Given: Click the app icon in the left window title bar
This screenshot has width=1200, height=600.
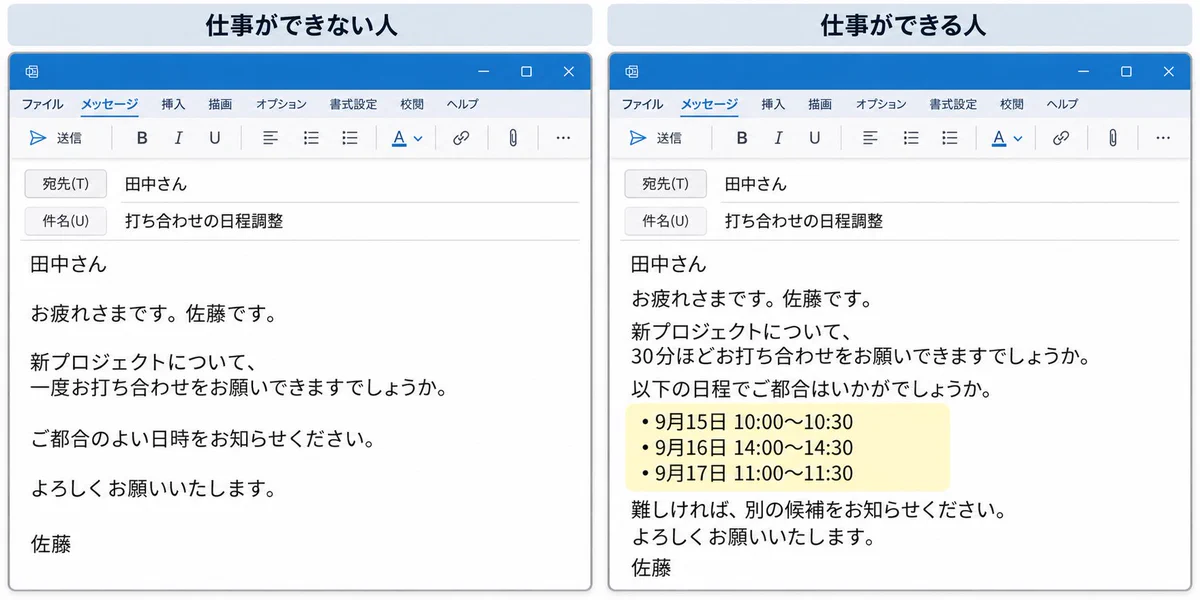Looking at the screenshot, I should [x=32, y=71].
